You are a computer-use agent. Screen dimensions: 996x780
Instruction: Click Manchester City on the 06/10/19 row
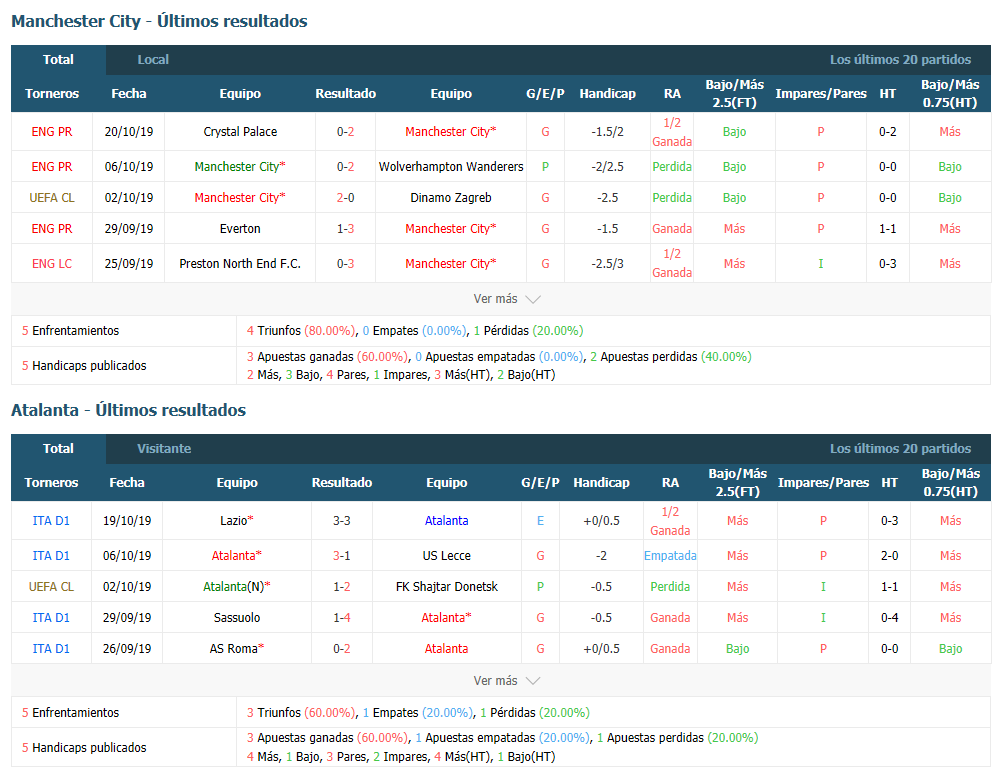[x=240, y=166]
